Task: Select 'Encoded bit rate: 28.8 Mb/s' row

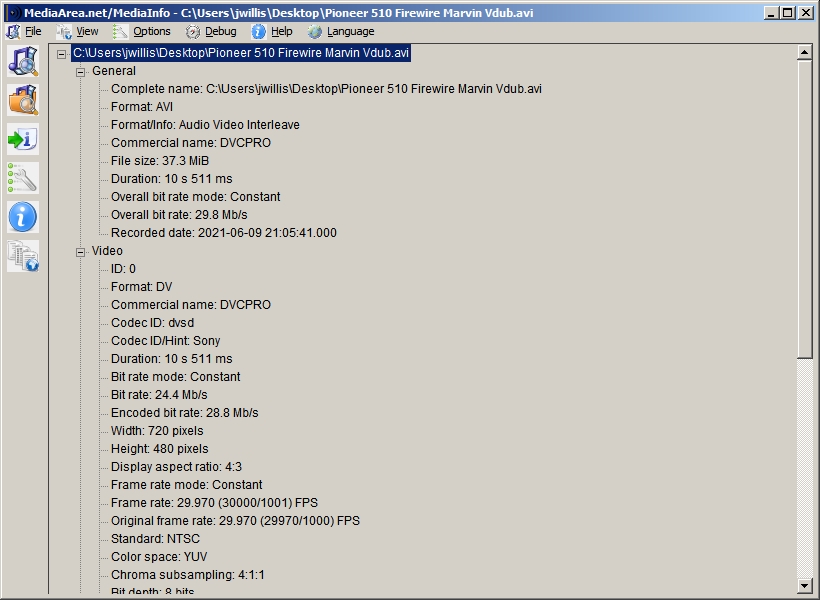Action: click(185, 413)
